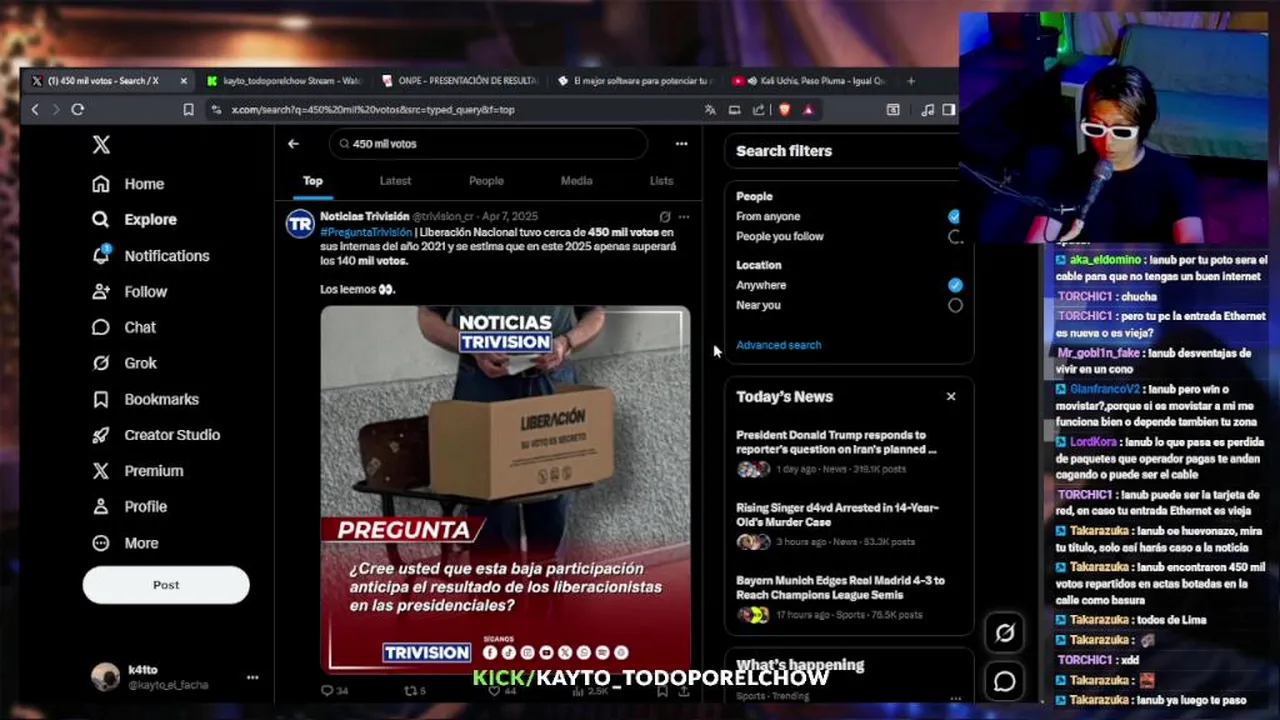Open Bookmarks in sidebar

[145, 399]
